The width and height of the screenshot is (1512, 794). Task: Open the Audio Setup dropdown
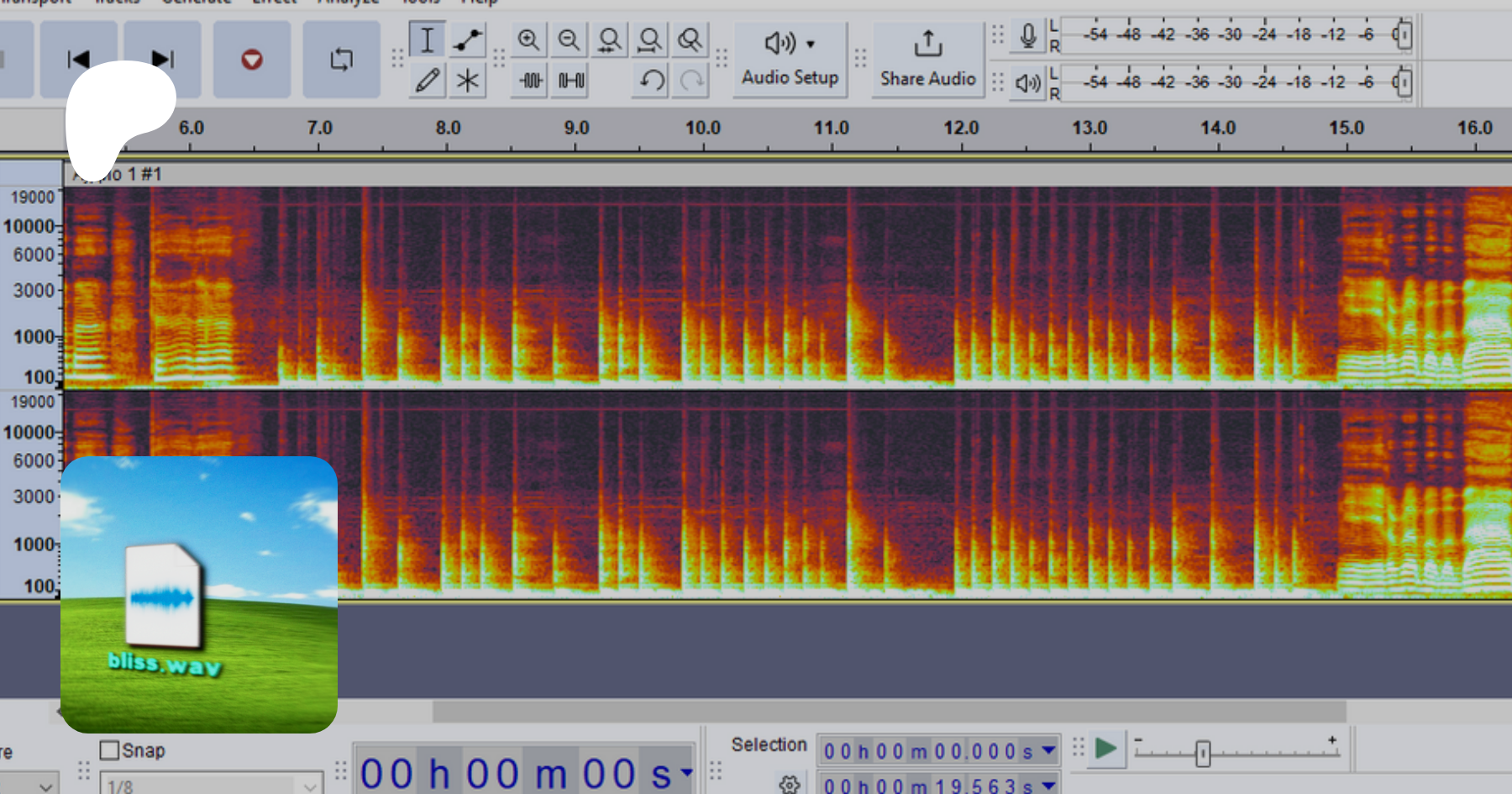(x=790, y=59)
